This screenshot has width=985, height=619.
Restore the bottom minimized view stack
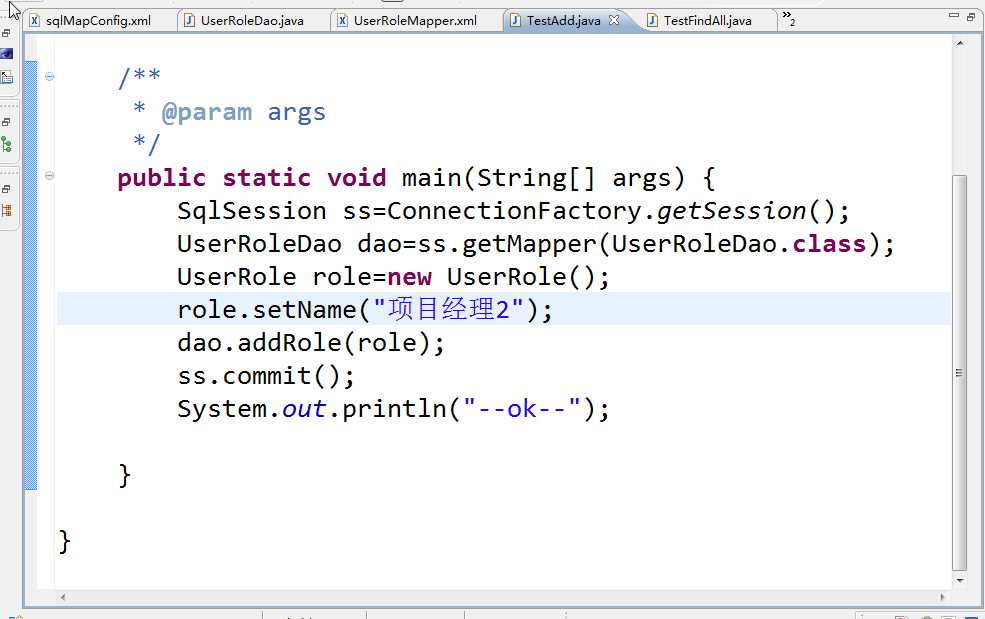pyautogui.click(x=6, y=189)
